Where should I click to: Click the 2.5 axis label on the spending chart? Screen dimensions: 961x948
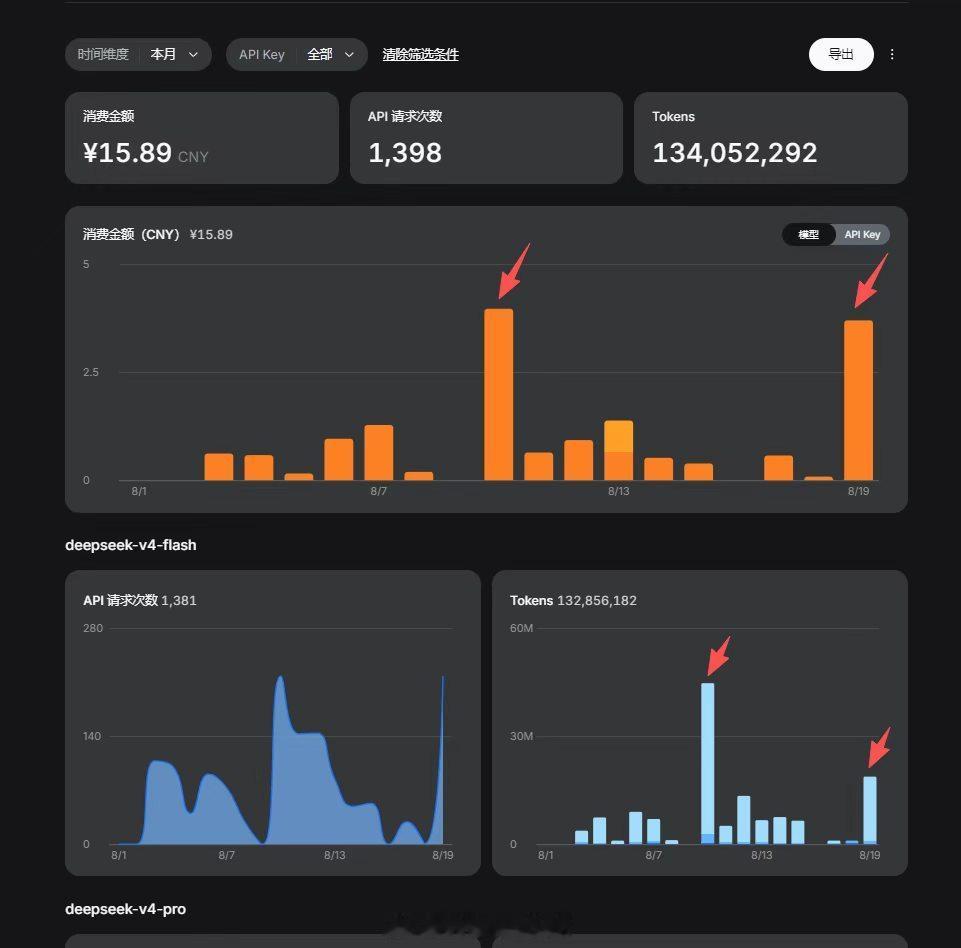tap(91, 372)
